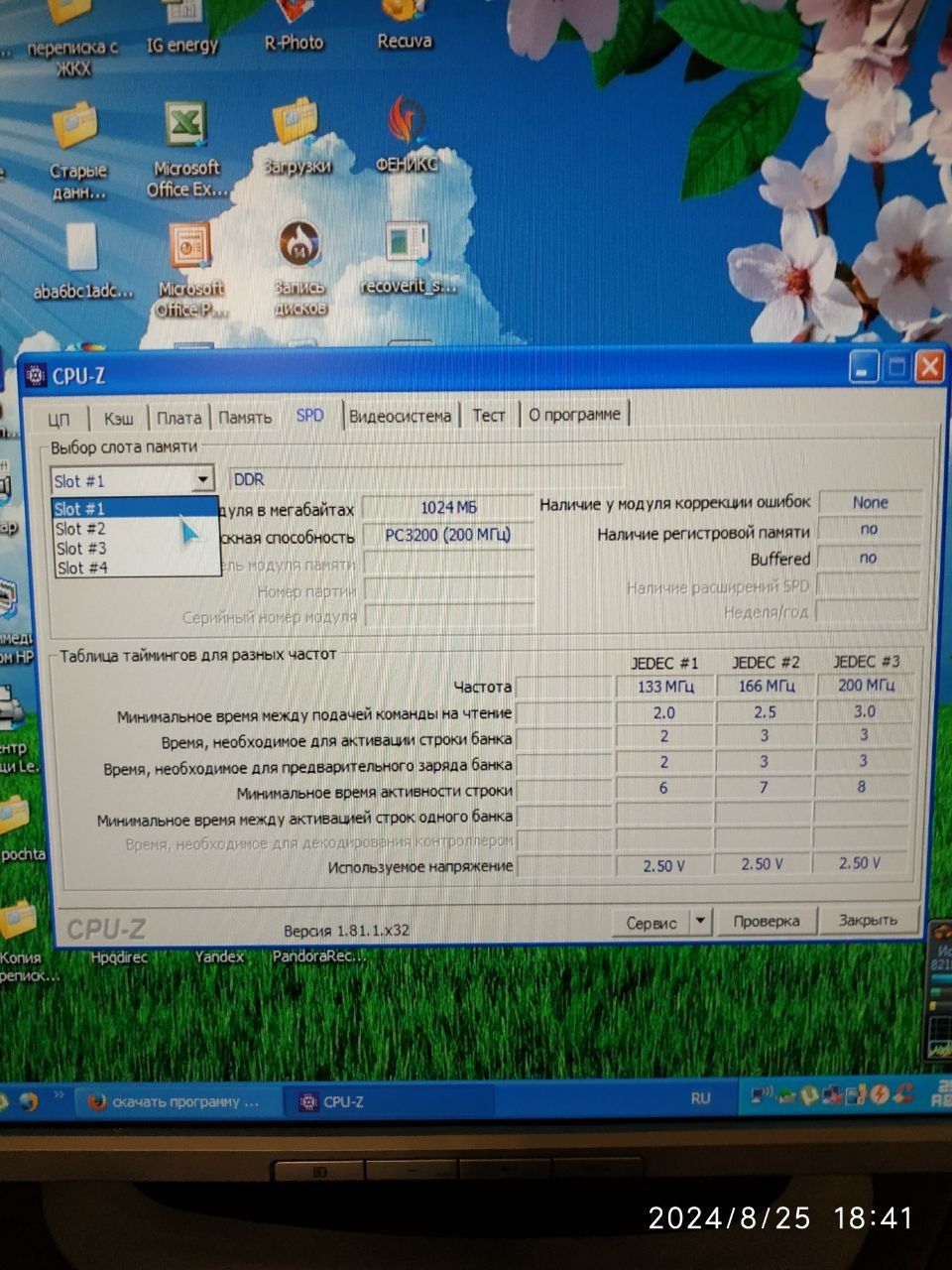Open the ФЕНИКС desktop shortcut
This screenshot has width=952, height=1270.
click(x=407, y=134)
